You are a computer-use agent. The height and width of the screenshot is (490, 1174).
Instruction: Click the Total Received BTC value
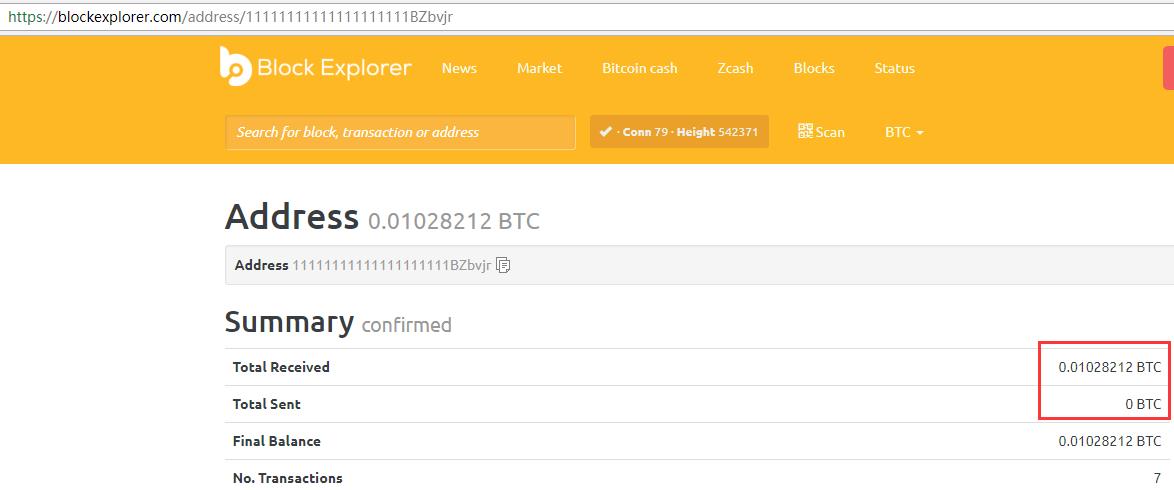coord(1109,367)
